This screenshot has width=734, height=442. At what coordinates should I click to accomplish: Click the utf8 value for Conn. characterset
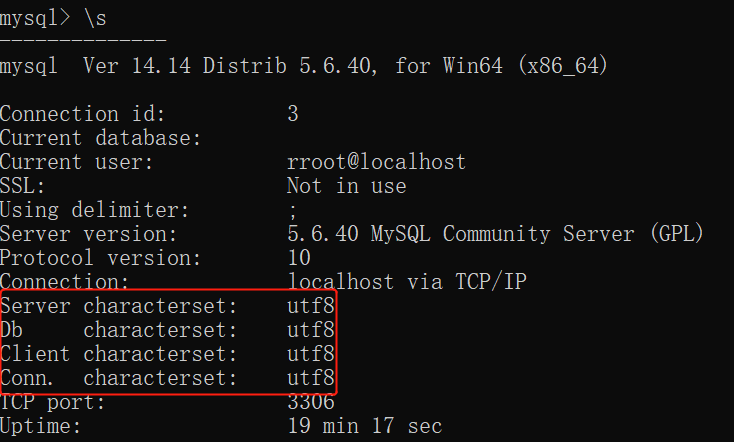[310, 378]
